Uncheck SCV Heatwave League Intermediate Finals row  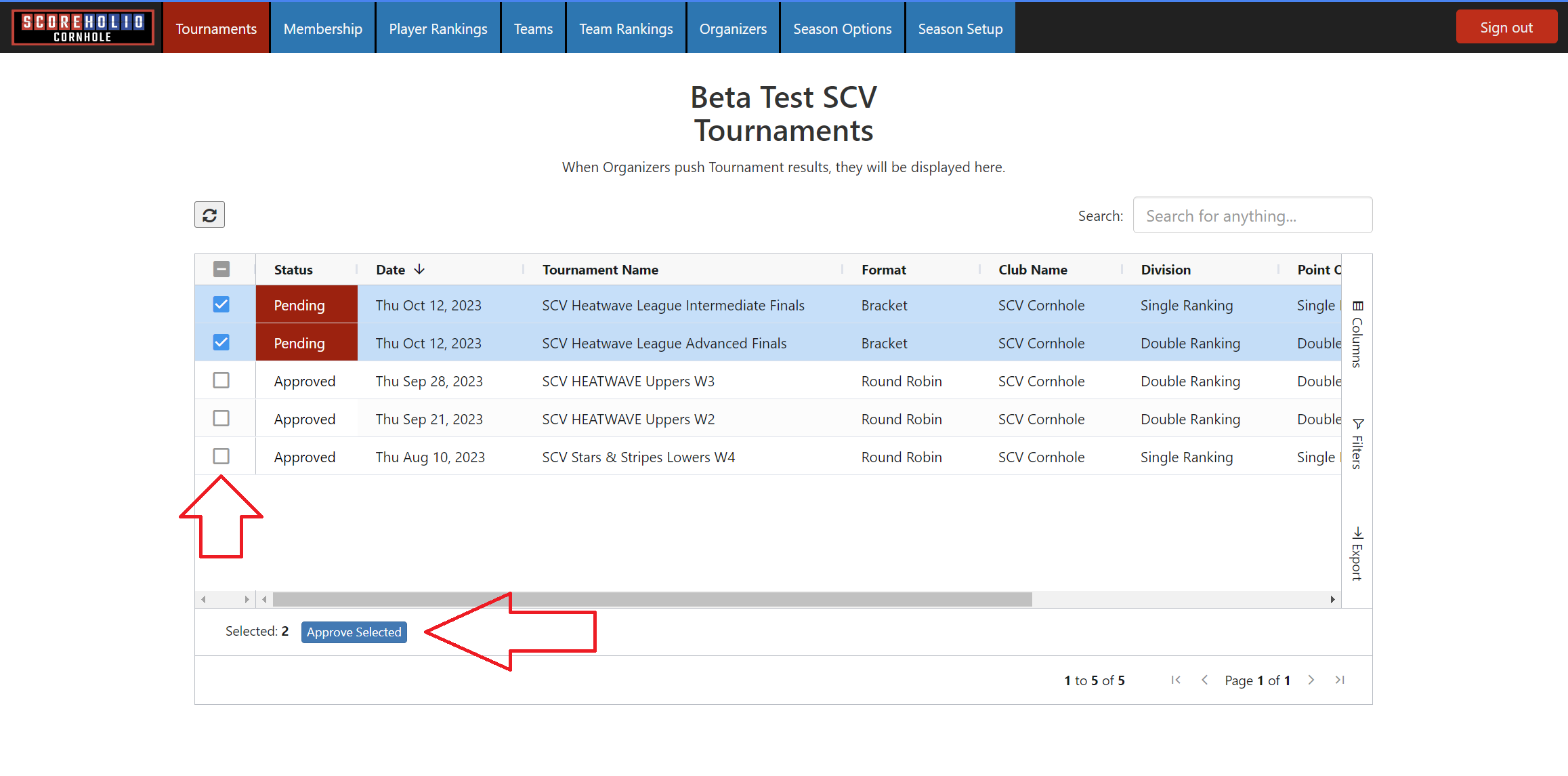[x=221, y=304]
